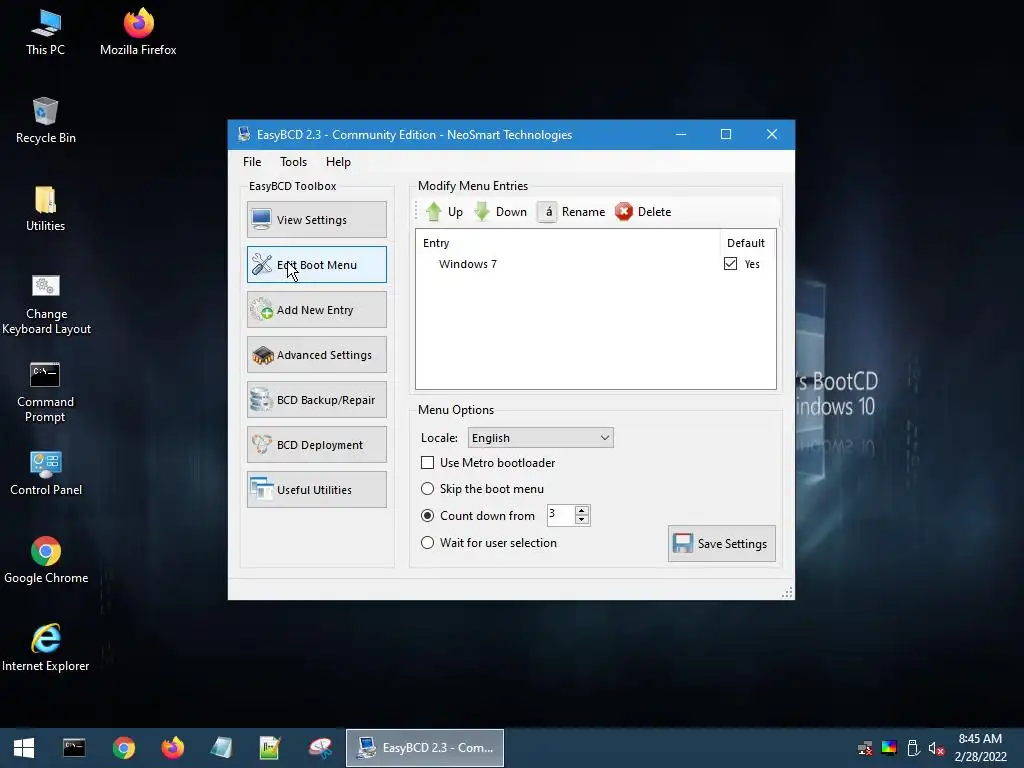1024x768 pixels.
Task: Click Save Settings button
Action: (722, 543)
